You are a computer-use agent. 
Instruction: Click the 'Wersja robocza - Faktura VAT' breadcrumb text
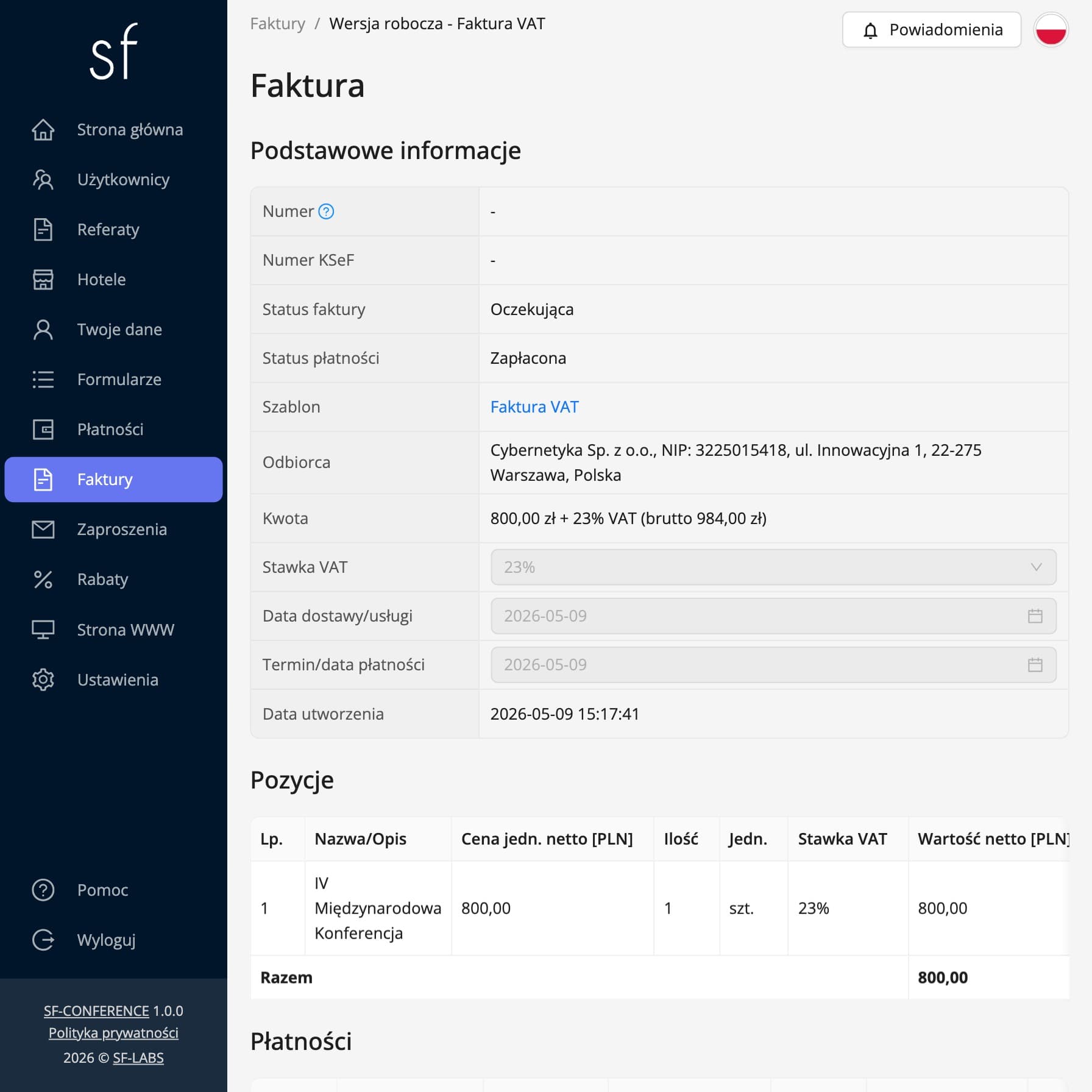click(437, 24)
